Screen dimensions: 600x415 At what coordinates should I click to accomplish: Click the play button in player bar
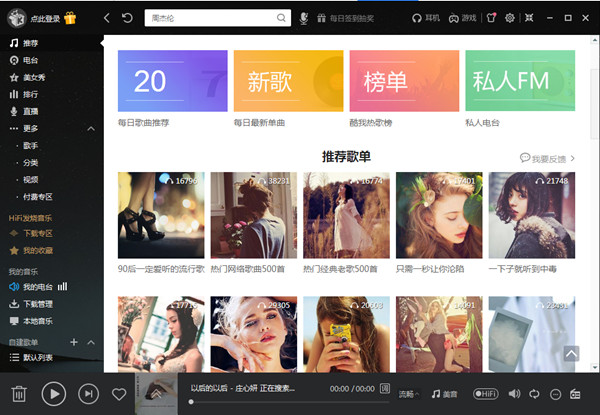pyautogui.click(x=54, y=394)
